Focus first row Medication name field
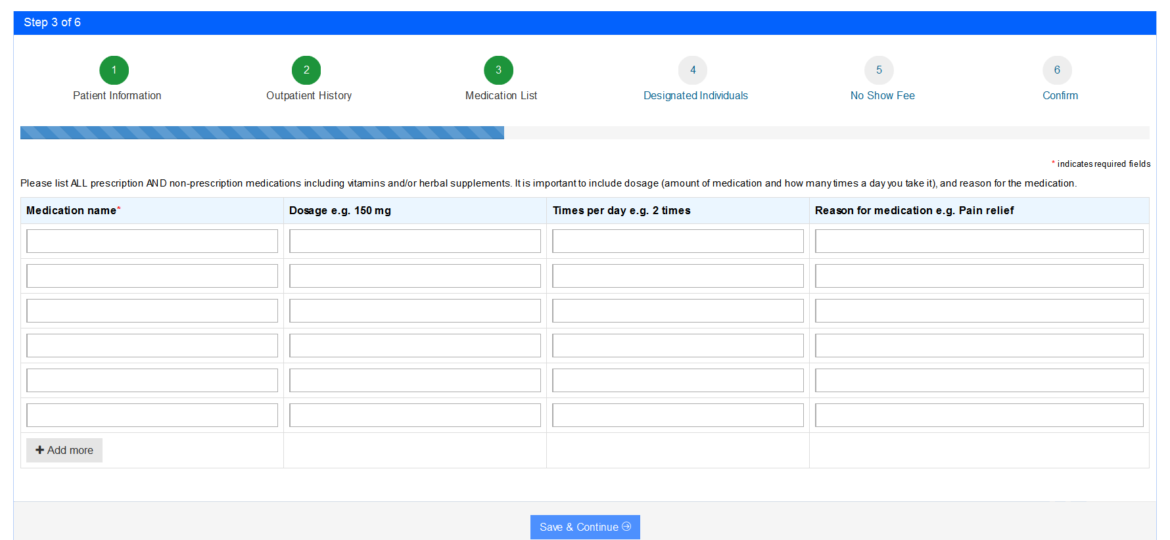This screenshot has width=1170, height=540. pyautogui.click(x=152, y=241)
